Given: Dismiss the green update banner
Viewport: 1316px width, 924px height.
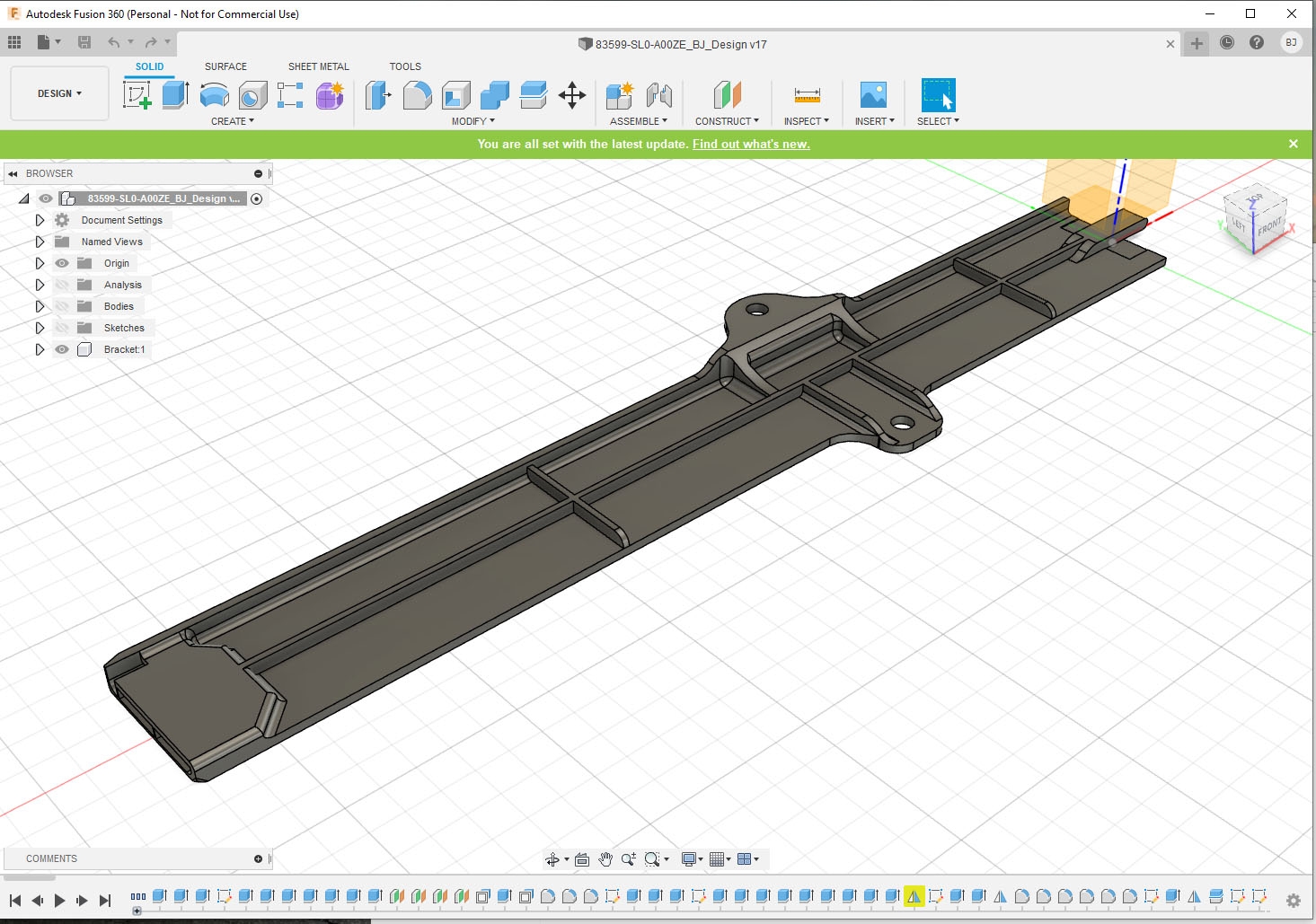Looking at the screenshot, I should [x=1294, y=144].
